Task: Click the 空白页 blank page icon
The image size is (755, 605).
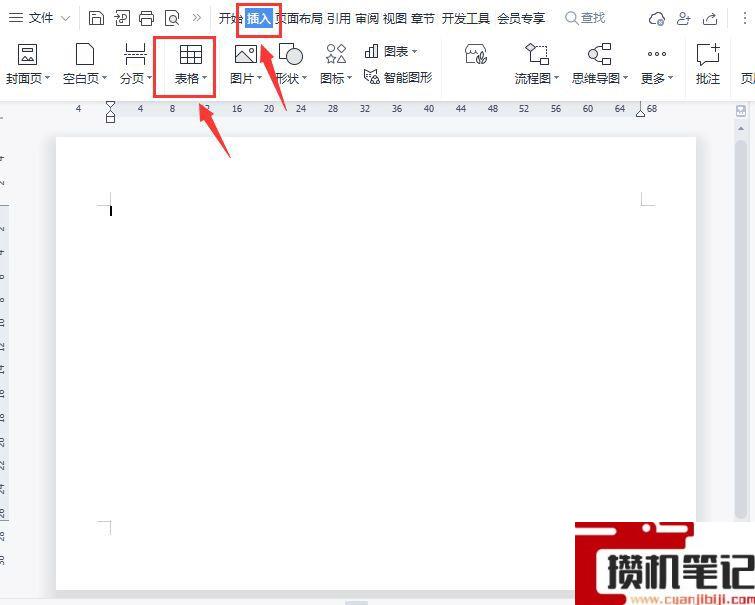Action: tap(85, 54)
